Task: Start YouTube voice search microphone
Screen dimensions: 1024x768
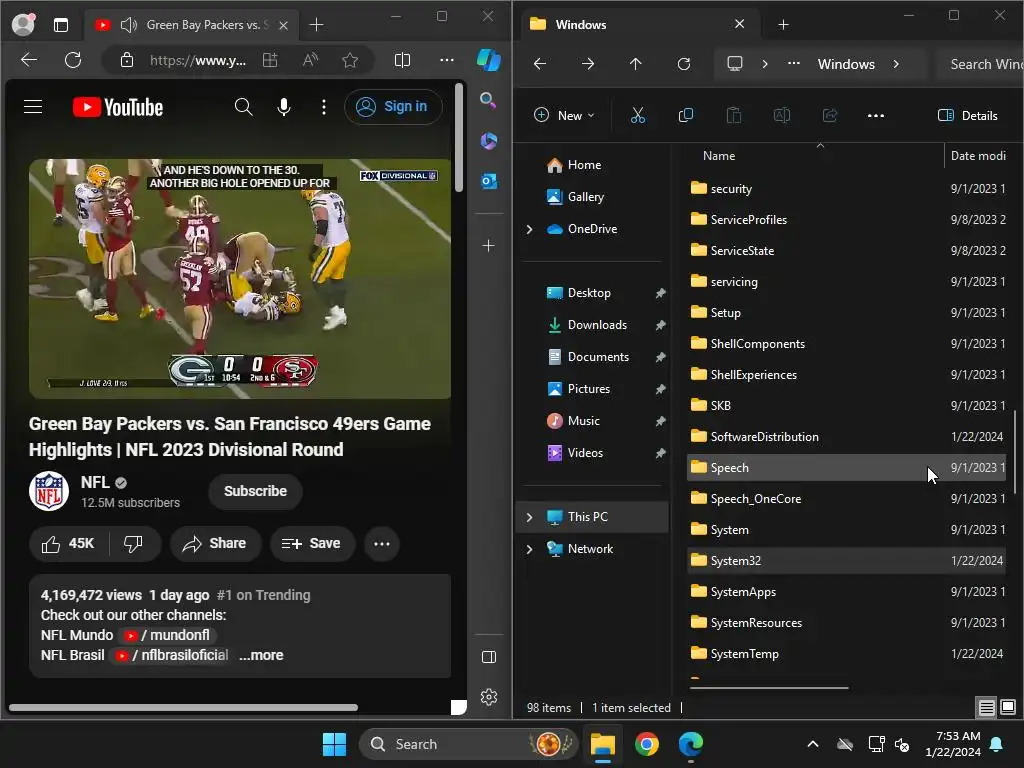Action: click(x=283, y=106)
